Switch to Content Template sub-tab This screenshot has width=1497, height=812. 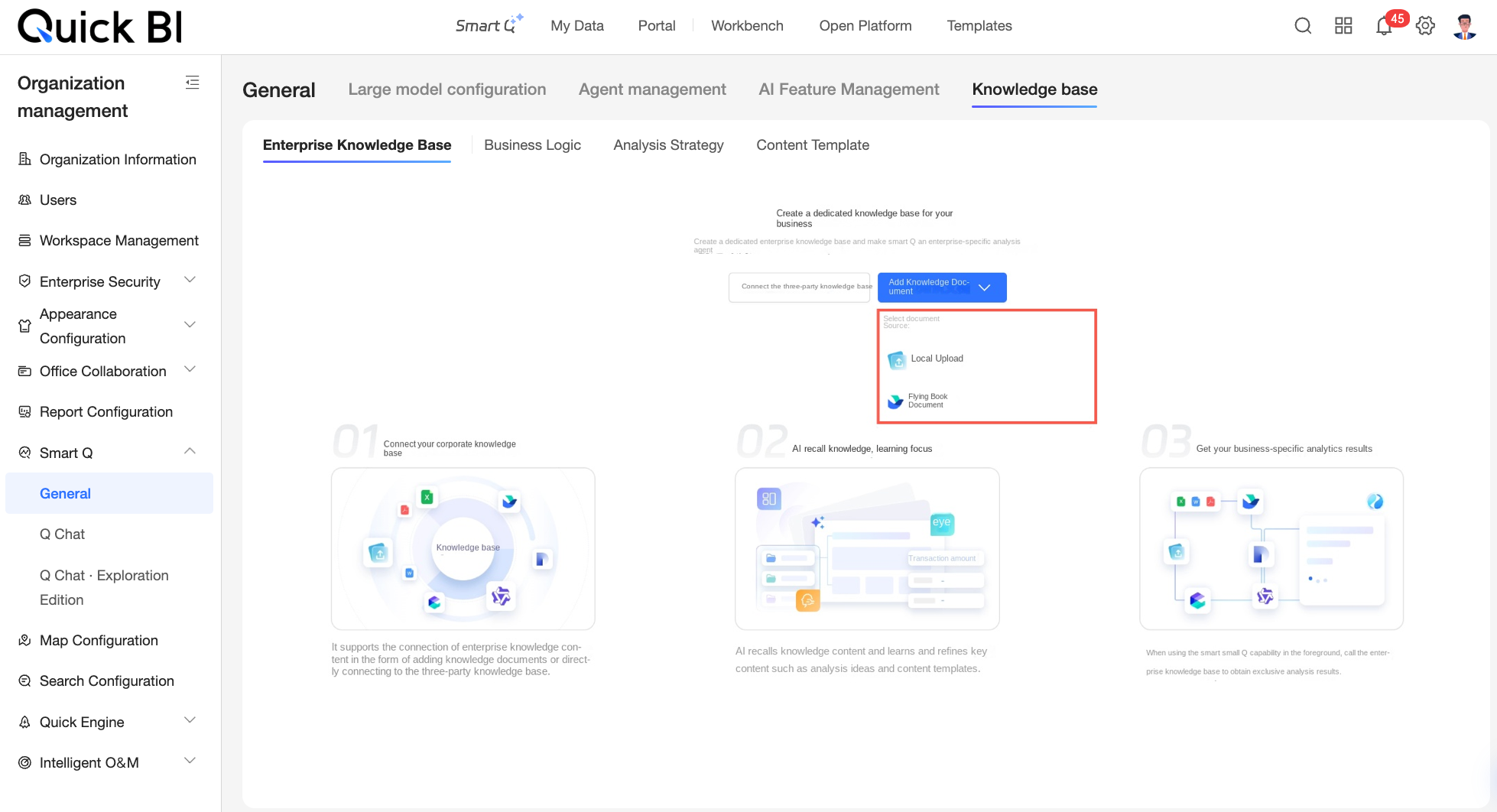click(813, 145)
